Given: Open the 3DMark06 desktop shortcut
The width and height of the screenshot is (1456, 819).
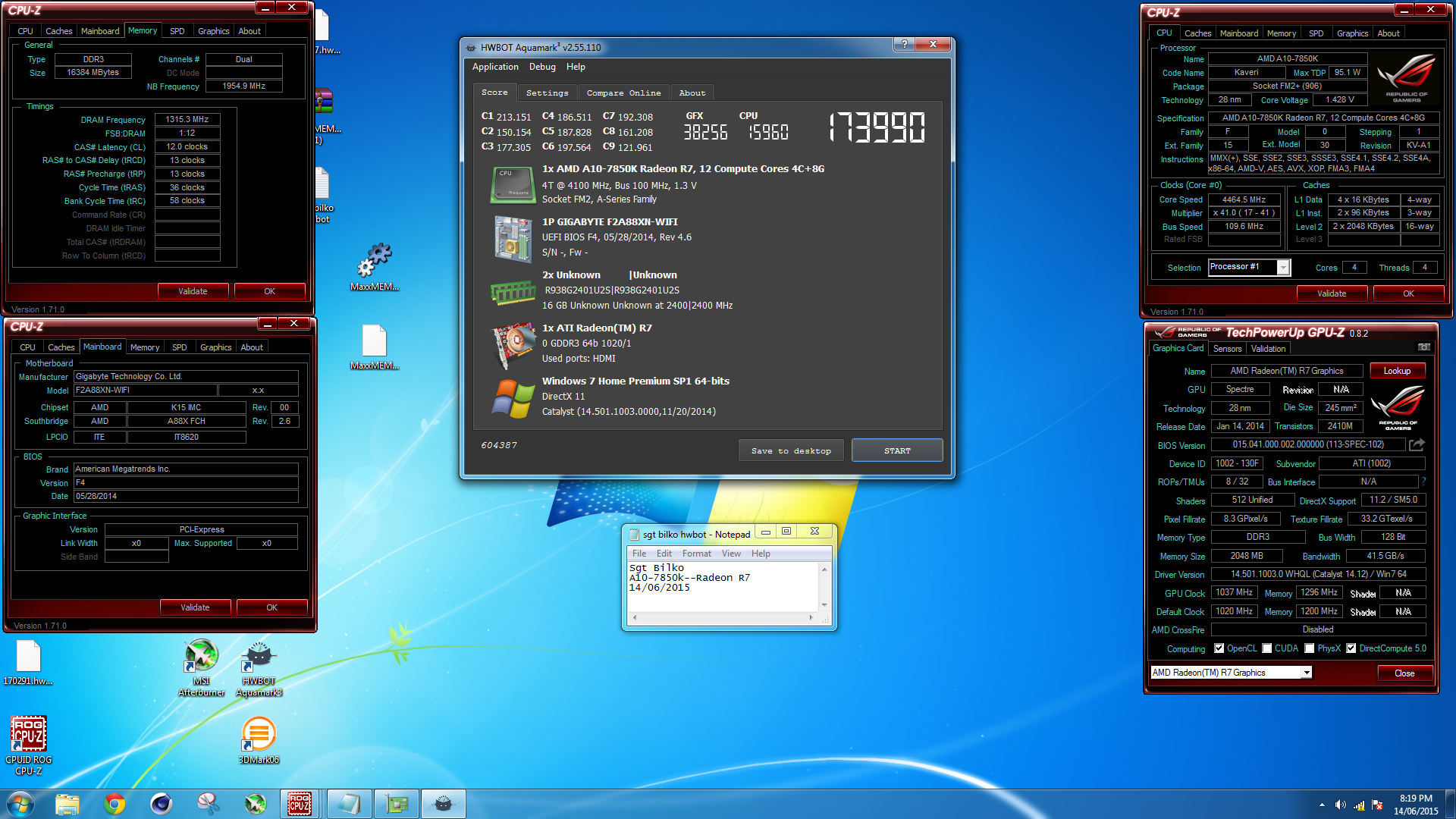Looking at the screenshot, I should 259,740.
